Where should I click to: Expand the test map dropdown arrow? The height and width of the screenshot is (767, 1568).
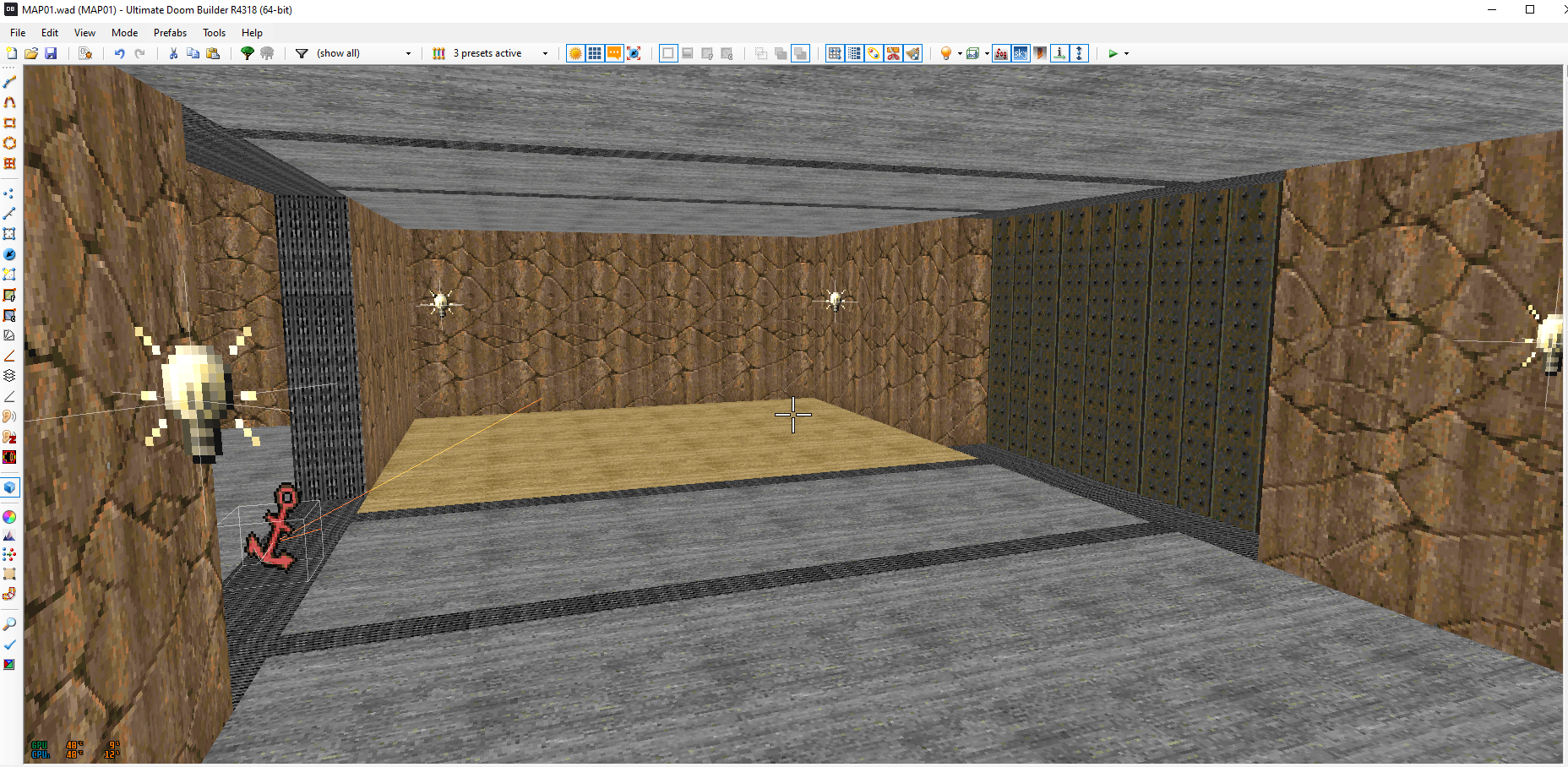coord(1127,53)
